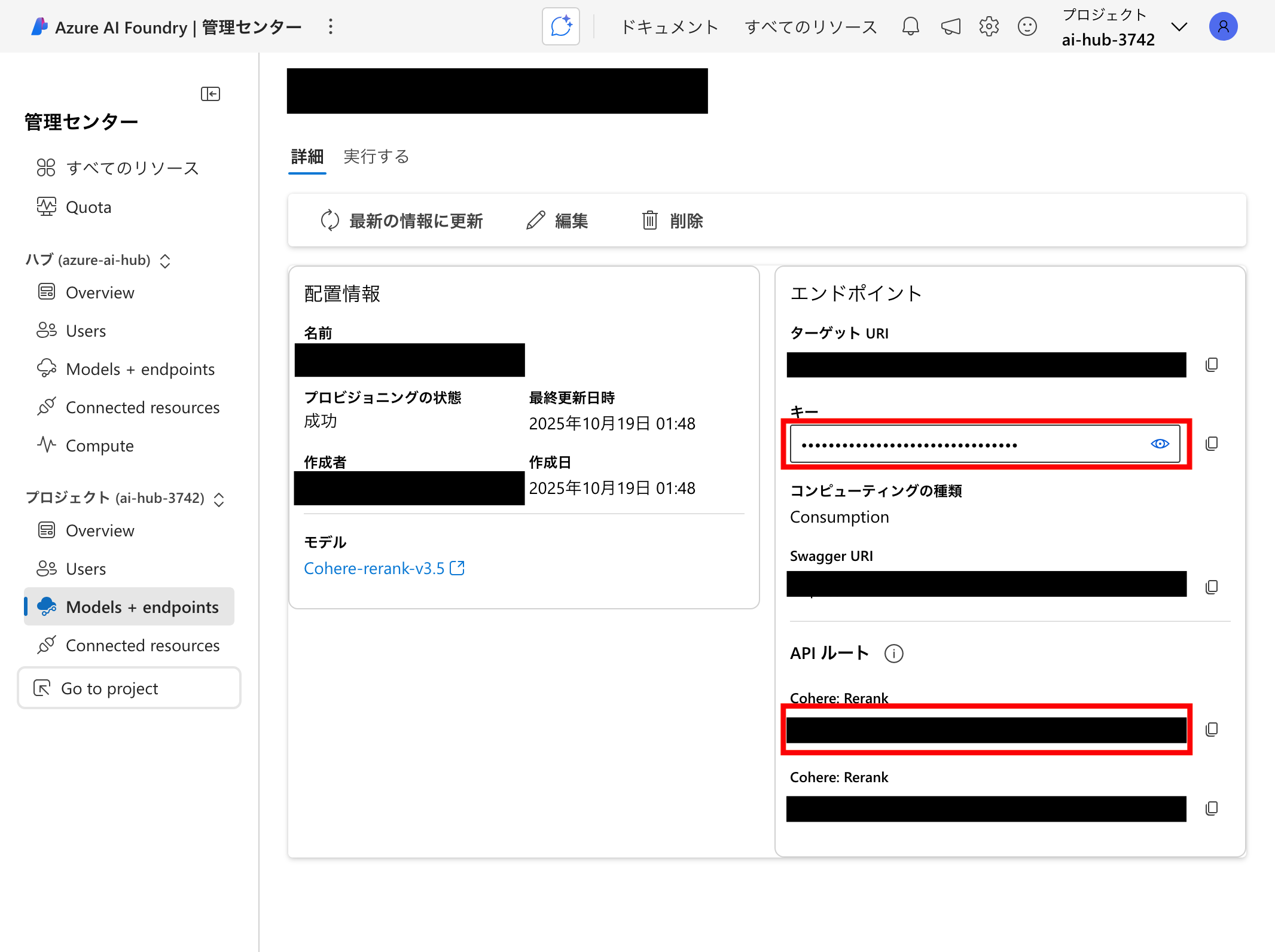Click the megaphone announcements icon
1275x952 pixels.
pyautogui.click(x=950, y=26)
